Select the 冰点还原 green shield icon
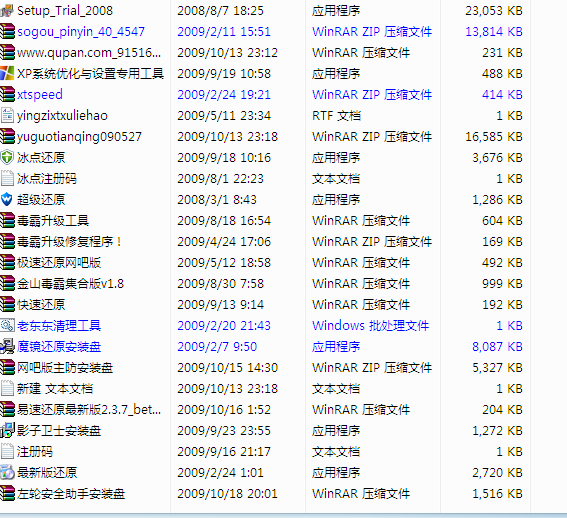Image resolution: width=567 pixels, height=518 pixels. [x=7, y=157]
